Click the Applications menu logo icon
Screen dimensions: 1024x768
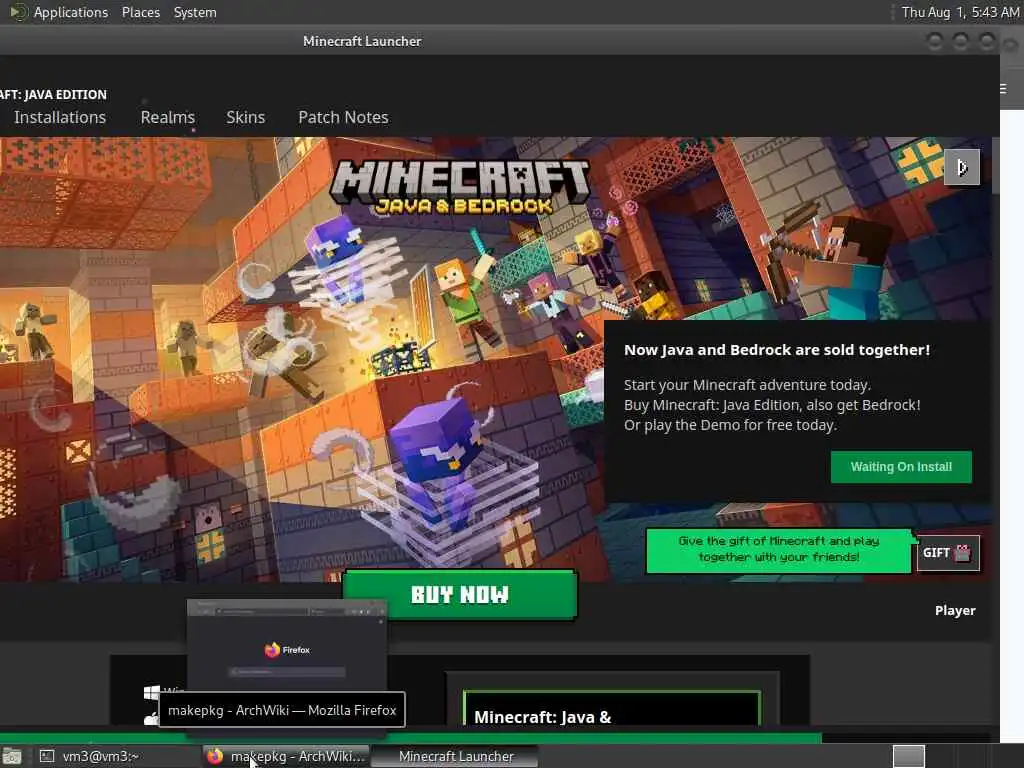click(x=18, y=12)
